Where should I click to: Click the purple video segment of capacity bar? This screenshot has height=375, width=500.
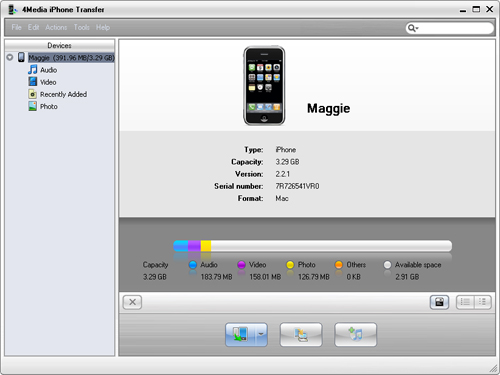coord(194,246)
